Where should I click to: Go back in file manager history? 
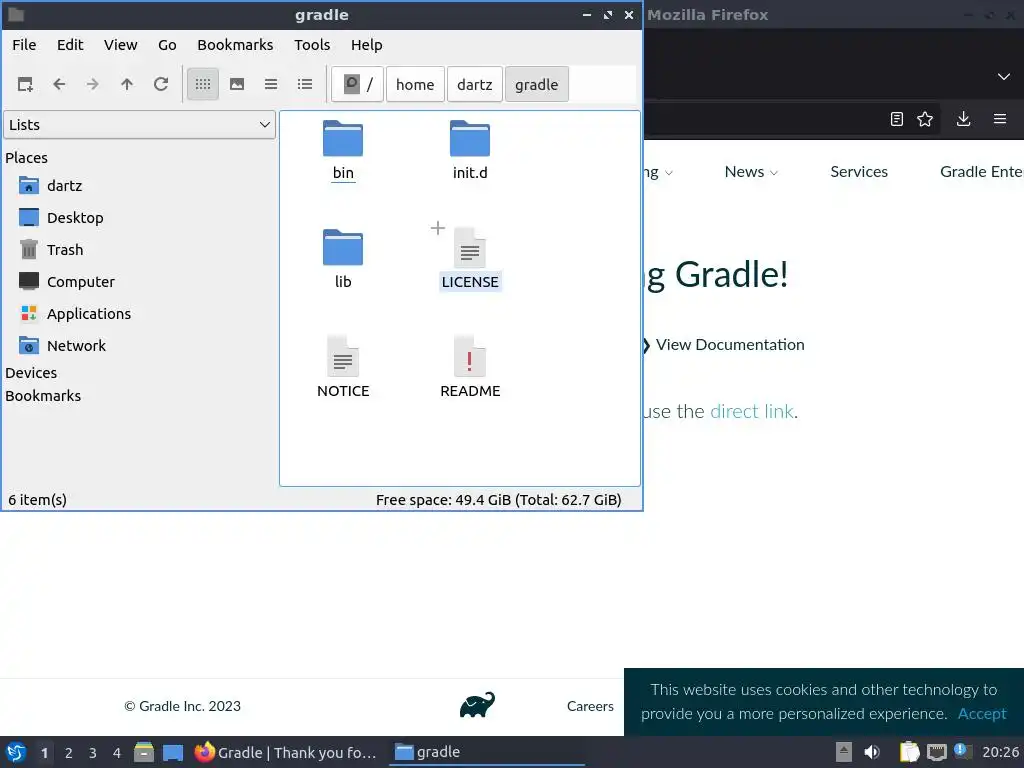click(x=59, y=84)
